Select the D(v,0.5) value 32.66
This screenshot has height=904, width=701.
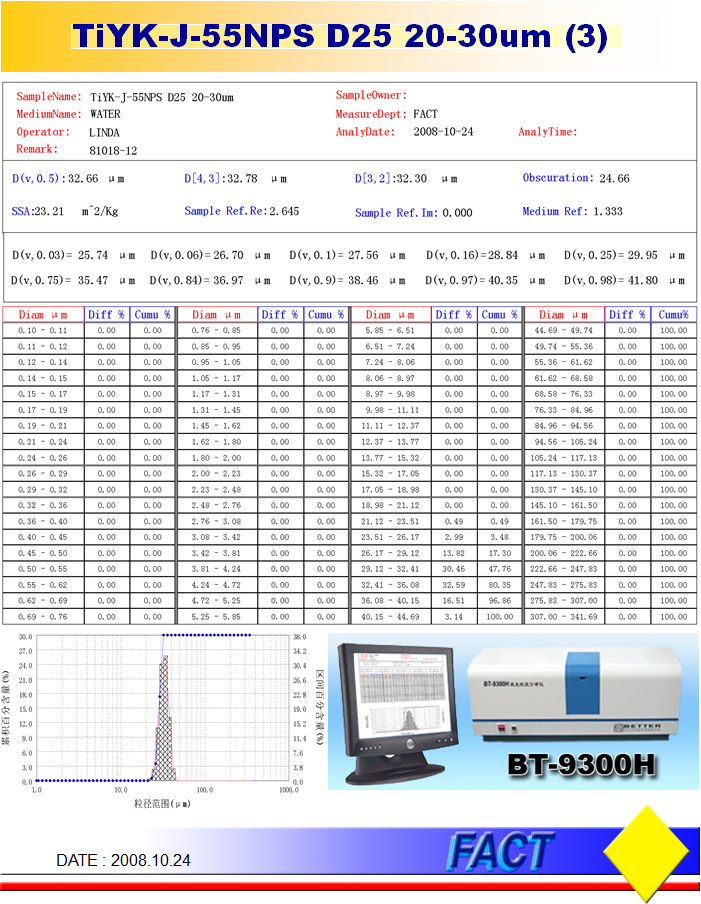coord(83,179)
